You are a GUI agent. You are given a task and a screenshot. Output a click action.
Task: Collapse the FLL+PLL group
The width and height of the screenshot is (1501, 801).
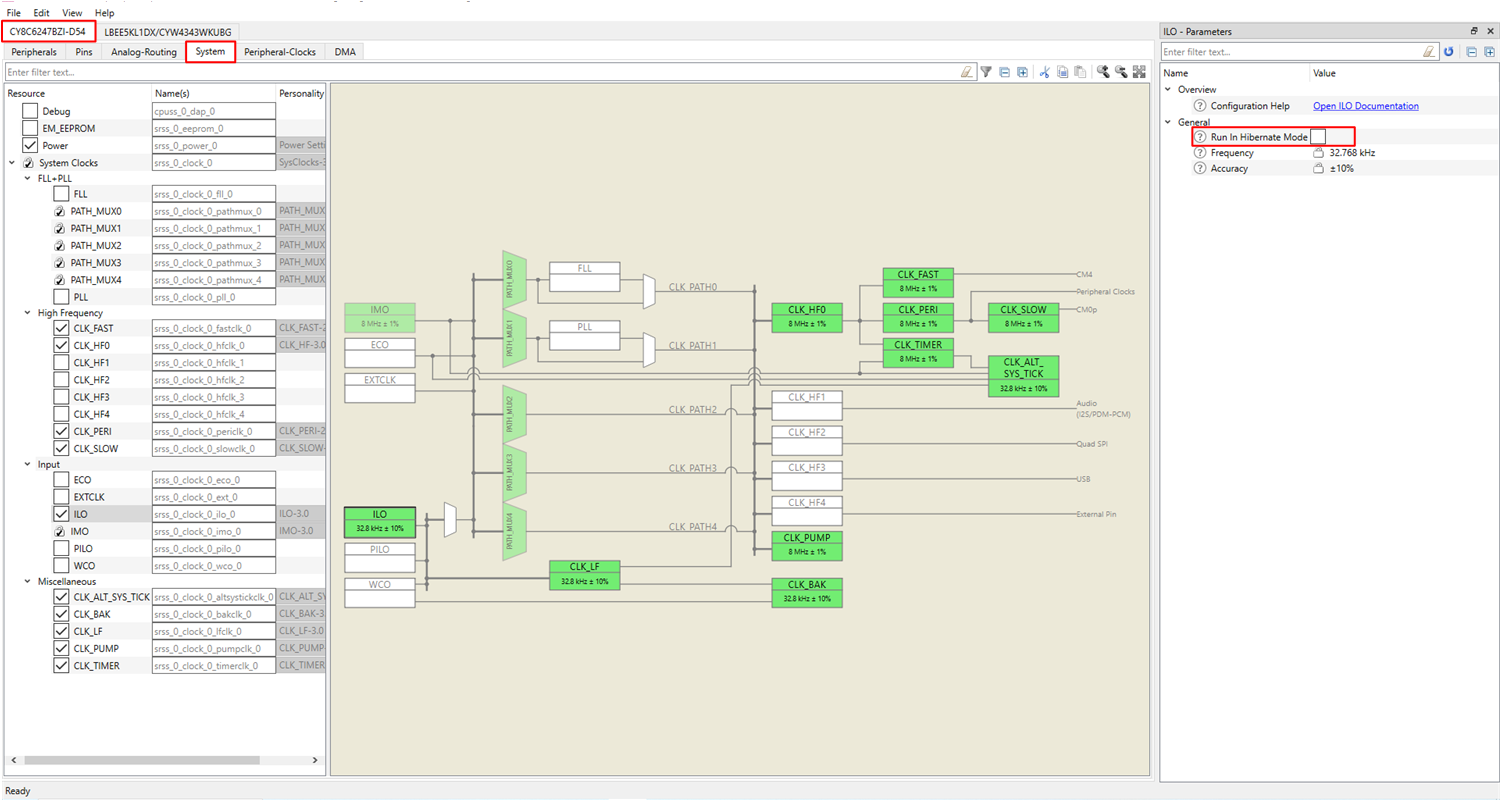pos(27,178)
